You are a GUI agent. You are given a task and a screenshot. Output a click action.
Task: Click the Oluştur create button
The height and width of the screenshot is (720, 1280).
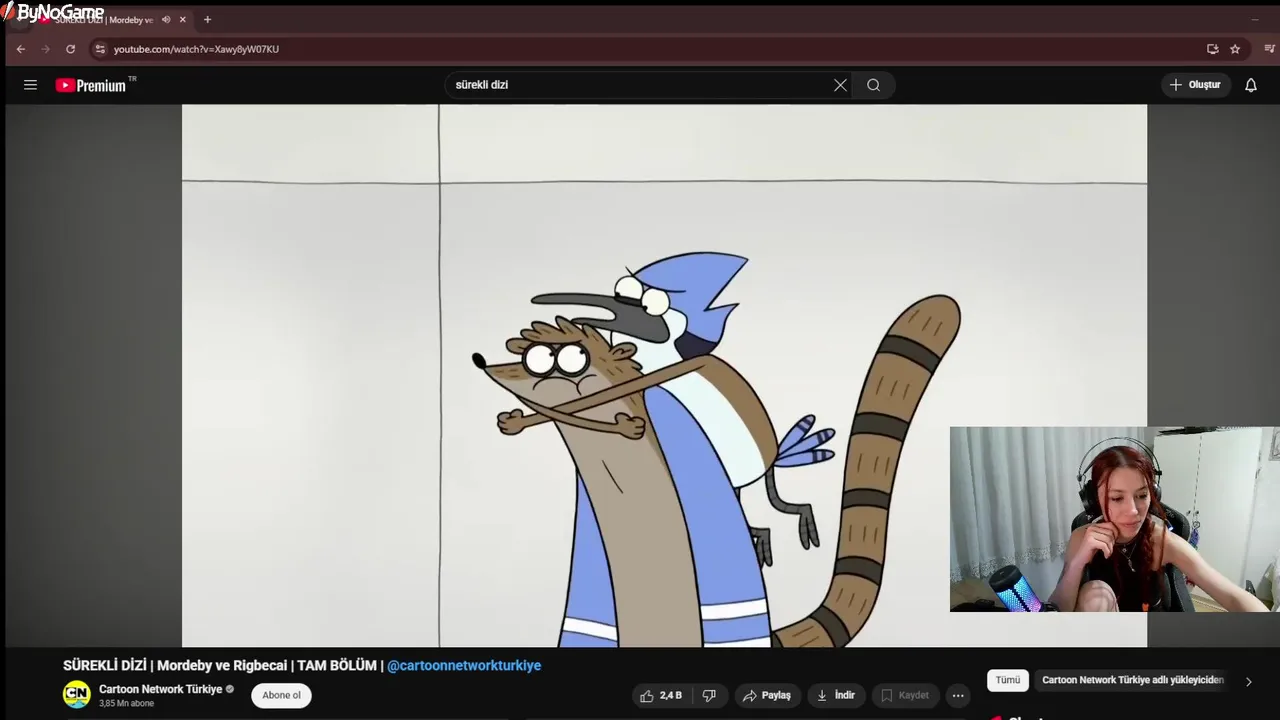click(x=1195, y=85)
